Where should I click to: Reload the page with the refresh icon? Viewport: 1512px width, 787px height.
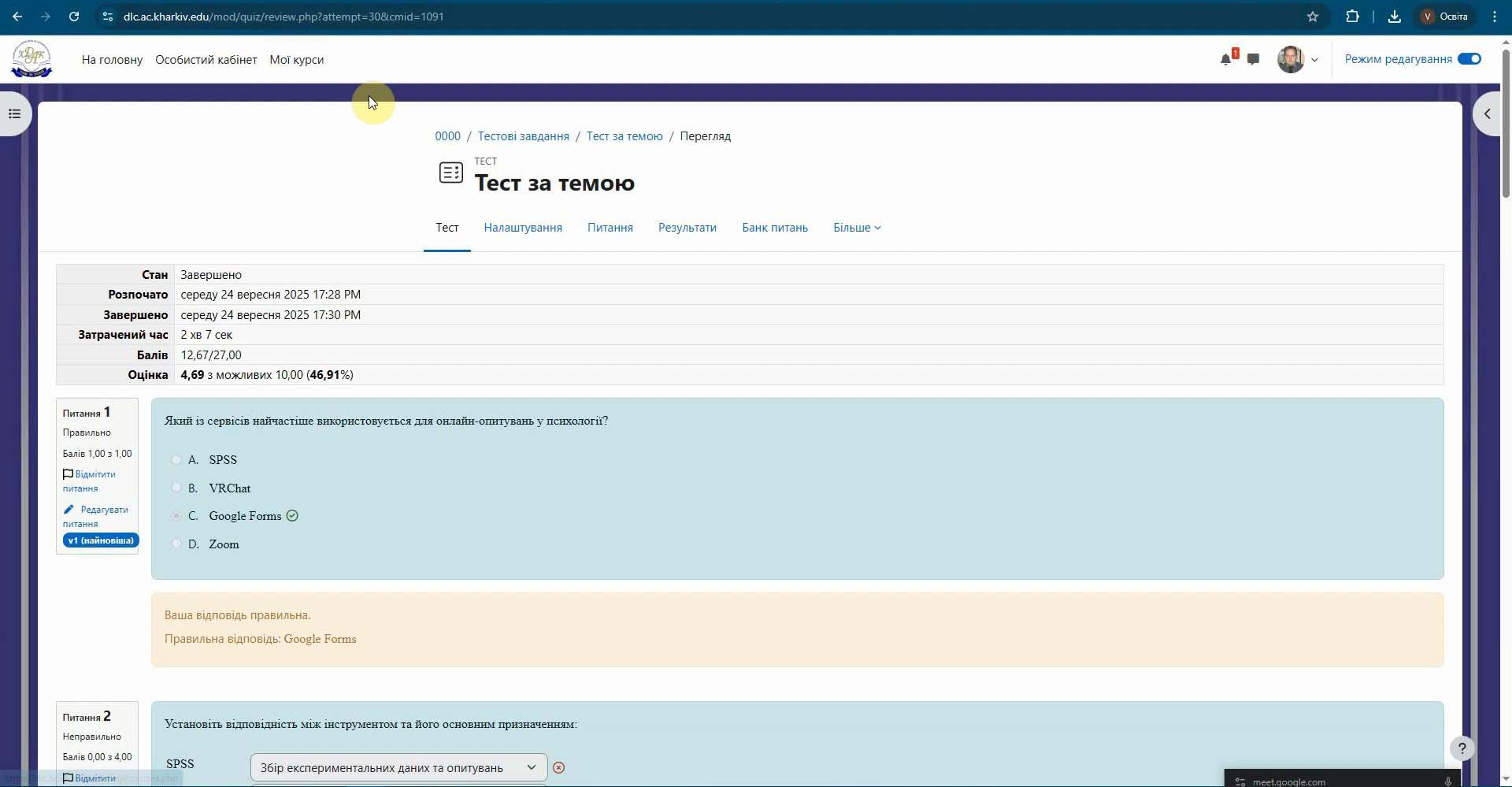click(x=74, y=17)
